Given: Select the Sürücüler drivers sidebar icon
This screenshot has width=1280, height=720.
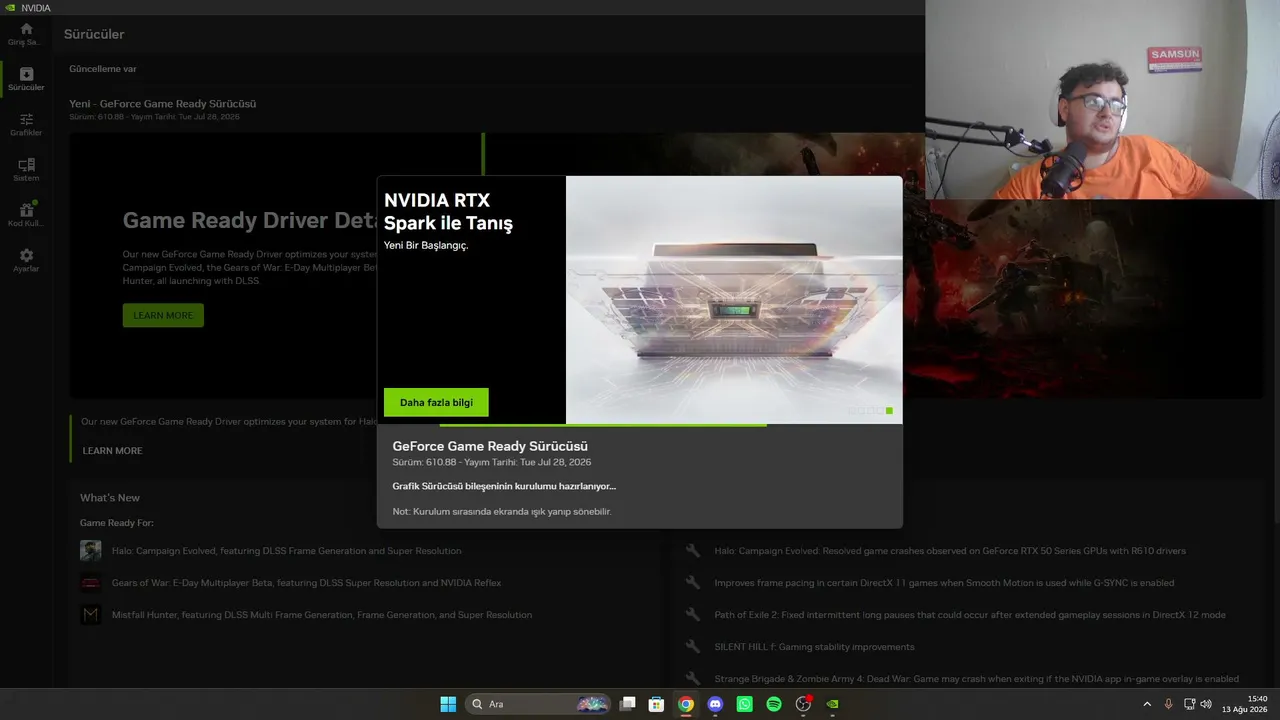Looking at the screenshot, I should click(x=26, y=74).
